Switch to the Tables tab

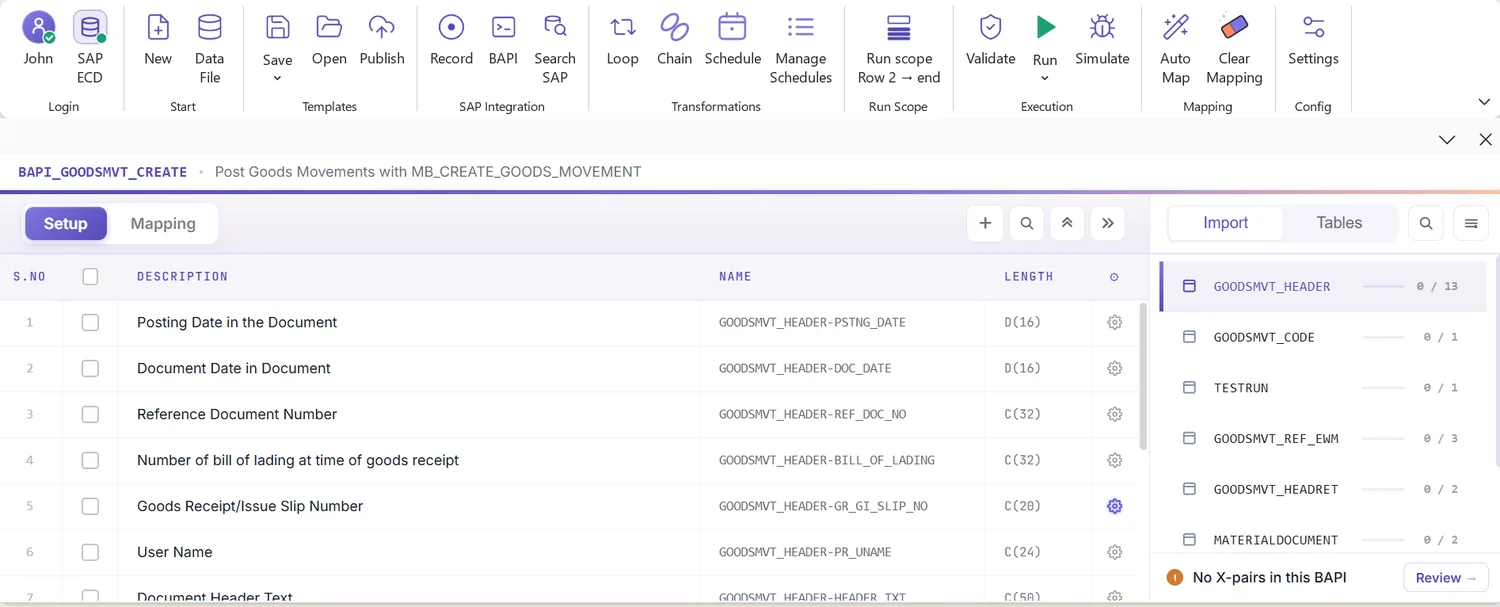click(x=1339, y=223)
